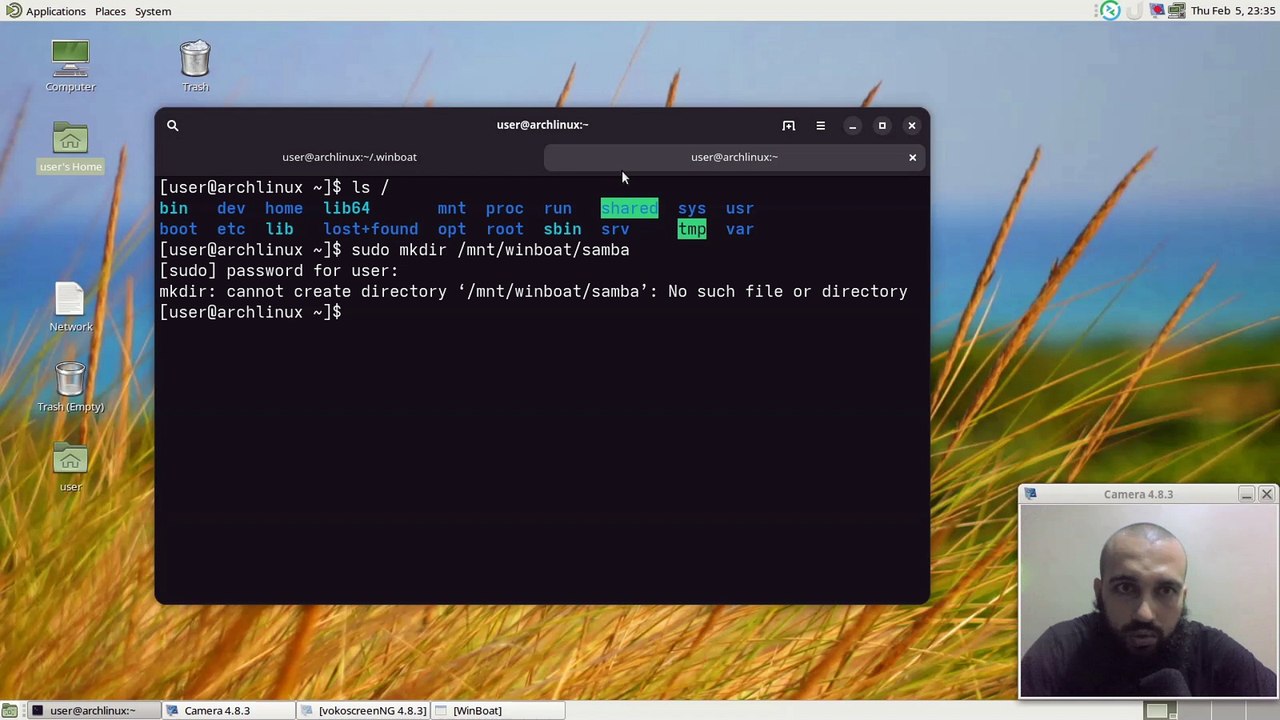Click the first workspace in the switcher
This screenshot has width=1280, height=720.
(x=1158, y=711)
